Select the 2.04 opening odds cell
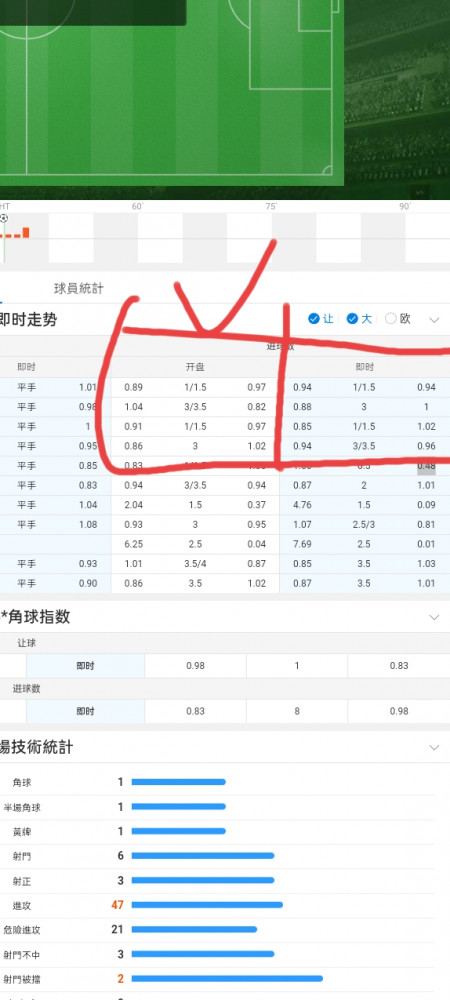Image resolution: width=450 pixels, height=1000 pixels. [134, 505]
